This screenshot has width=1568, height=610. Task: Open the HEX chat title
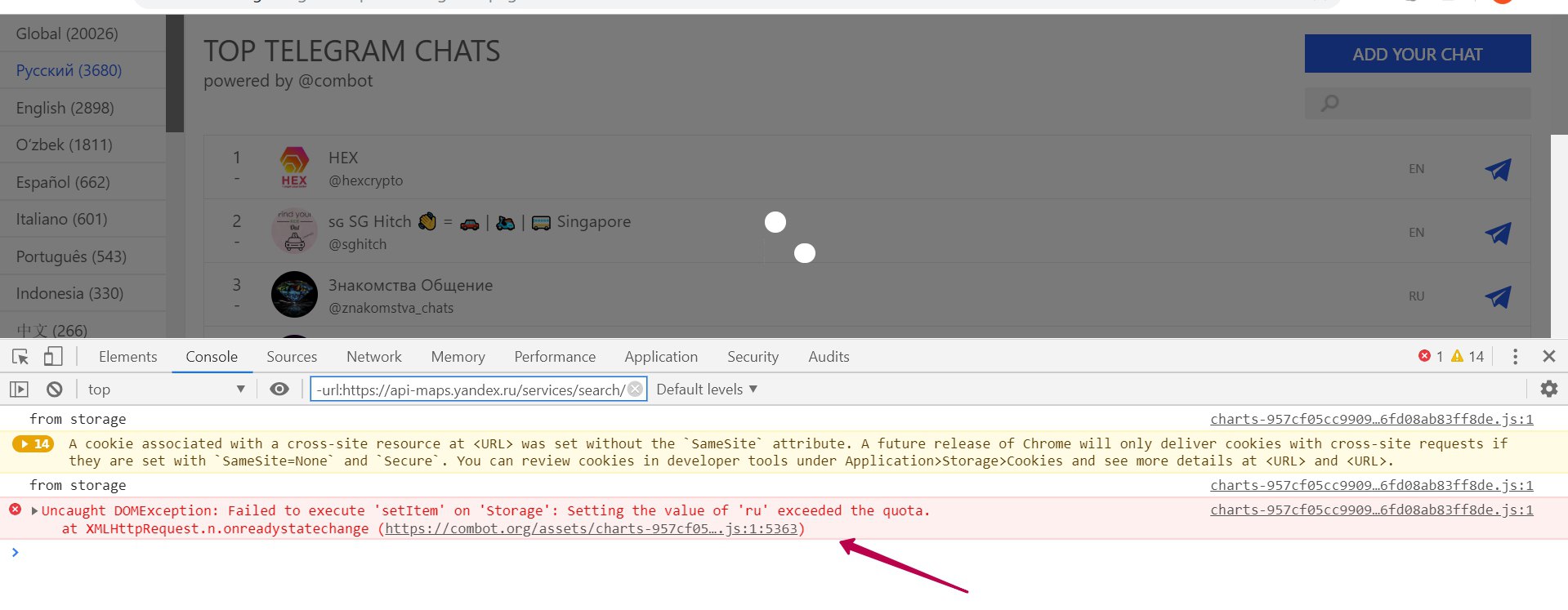point(343,158)
